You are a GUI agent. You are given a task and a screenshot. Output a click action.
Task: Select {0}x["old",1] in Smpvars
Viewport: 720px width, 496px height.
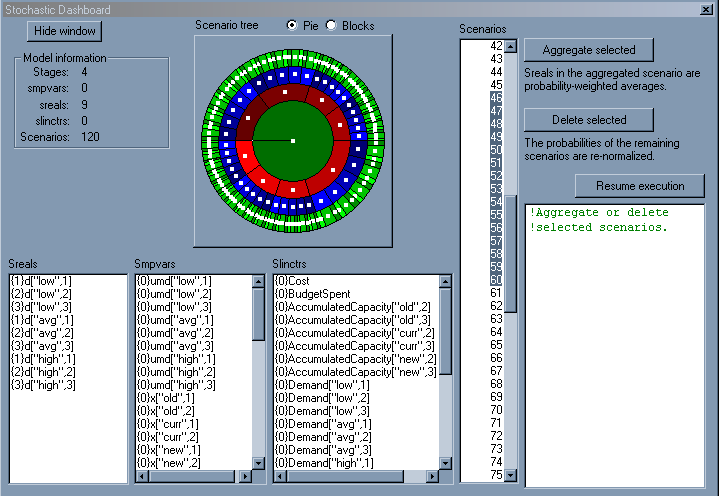(x=166, y=398)
